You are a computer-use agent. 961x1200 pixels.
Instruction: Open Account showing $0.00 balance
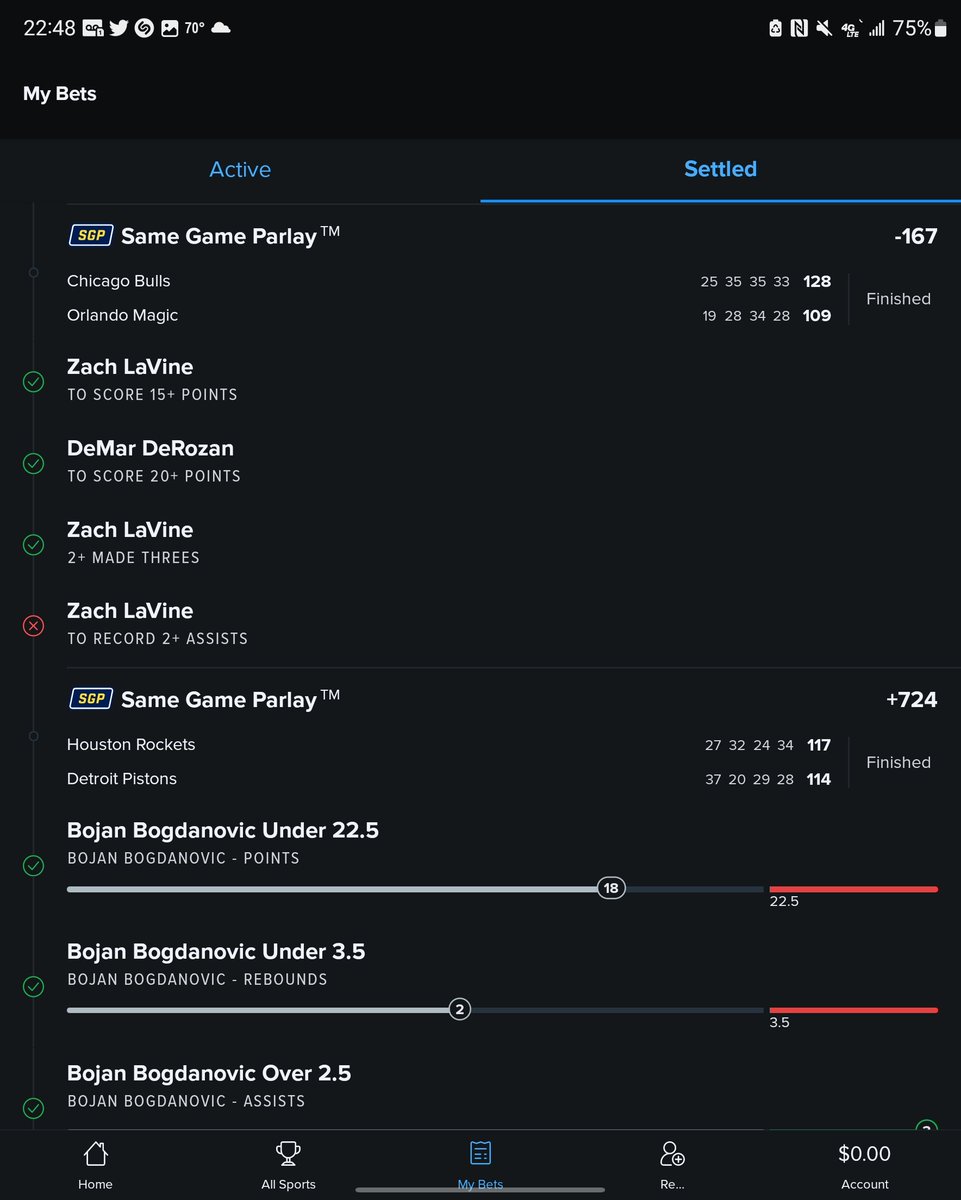tap(864, 1166)
